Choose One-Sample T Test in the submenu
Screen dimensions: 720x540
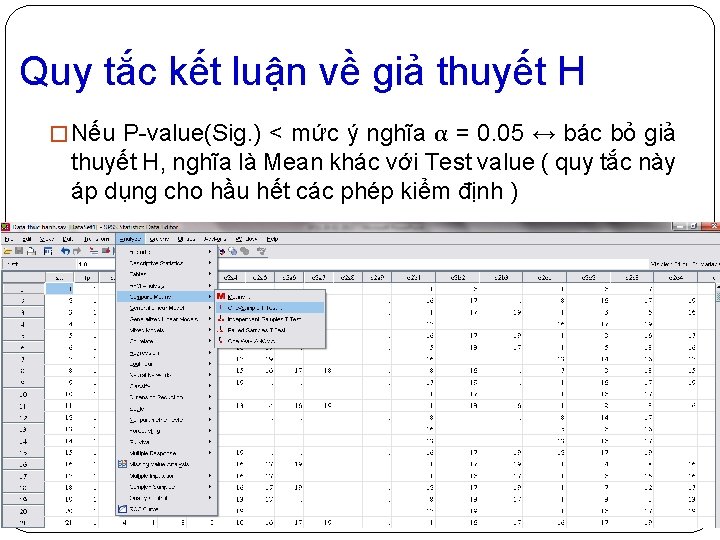click(270, 308)
